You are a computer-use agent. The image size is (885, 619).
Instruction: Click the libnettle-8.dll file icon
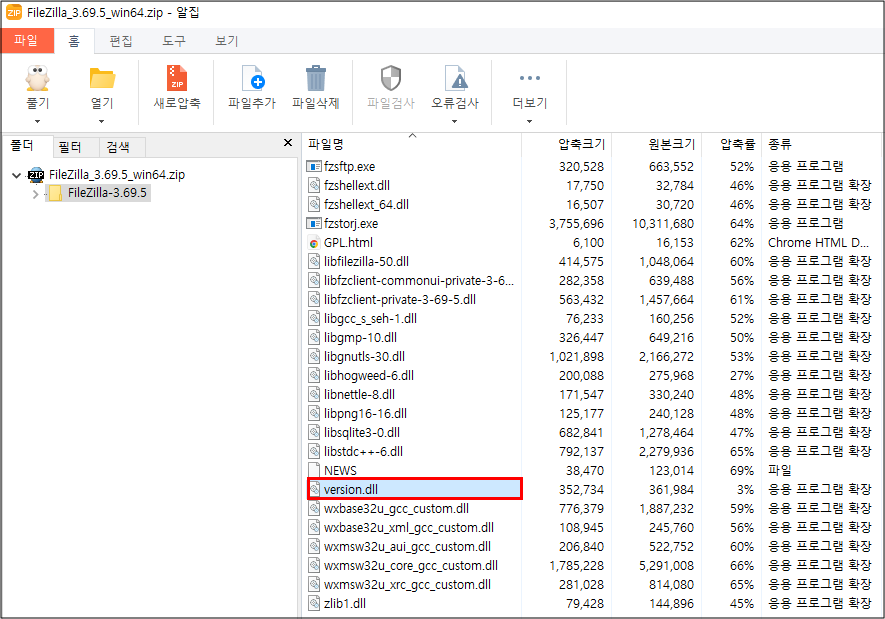pos(314,394)
